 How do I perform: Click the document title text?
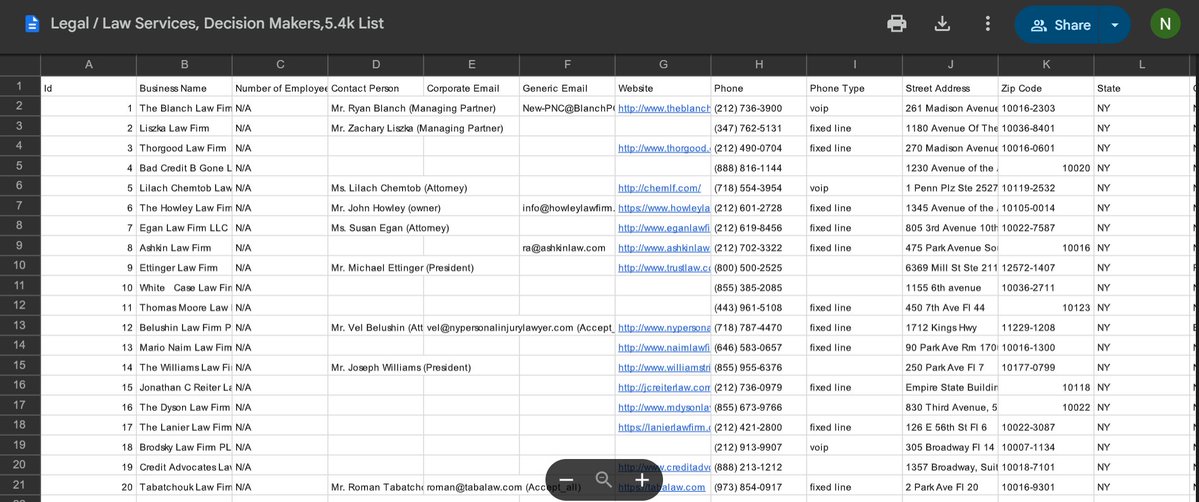(217, 24)
